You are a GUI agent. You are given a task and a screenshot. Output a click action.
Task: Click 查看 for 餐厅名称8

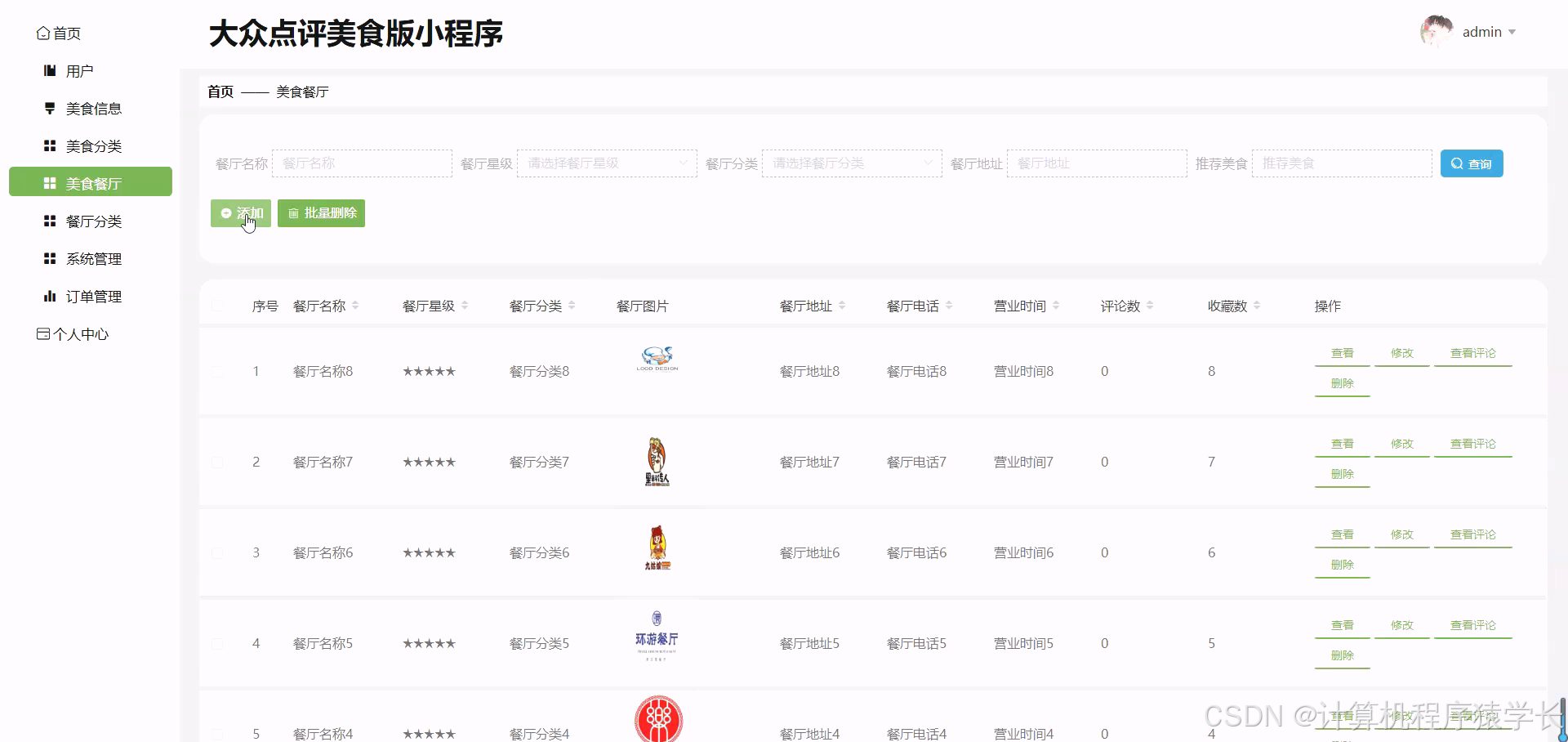[x=1343, y=353]
